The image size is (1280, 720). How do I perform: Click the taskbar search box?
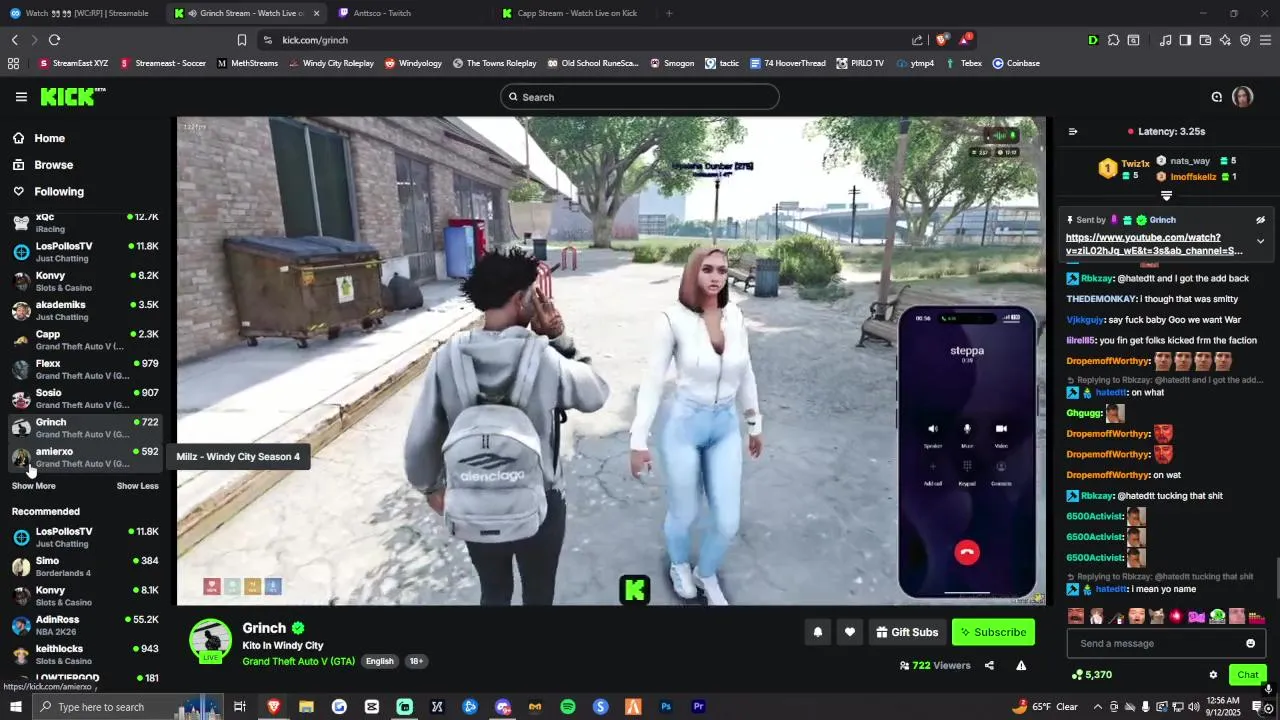click(x=125, y=707)
